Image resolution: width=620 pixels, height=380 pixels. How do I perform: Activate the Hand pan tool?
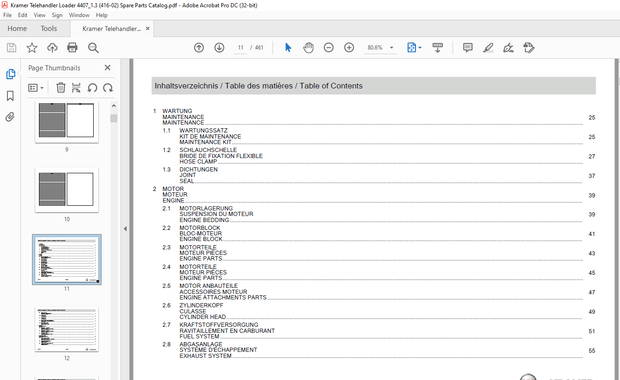[308, 48]
